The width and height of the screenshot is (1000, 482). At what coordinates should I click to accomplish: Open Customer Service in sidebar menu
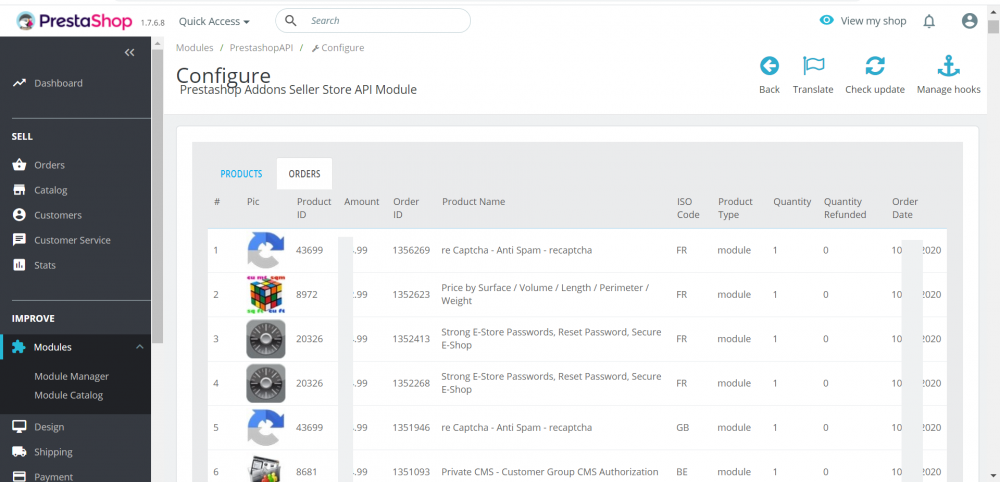(x=72, y=240)
